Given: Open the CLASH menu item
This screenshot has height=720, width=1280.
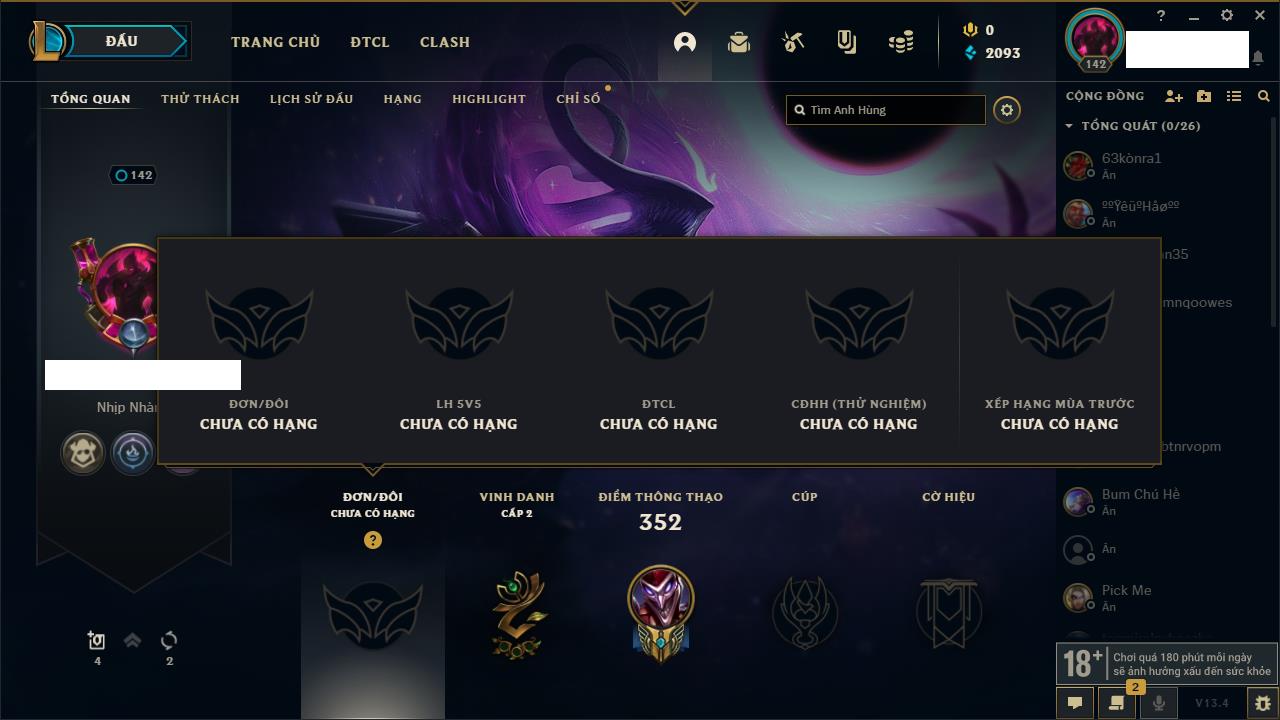Looking at the screenshot, I should (445, 42).
